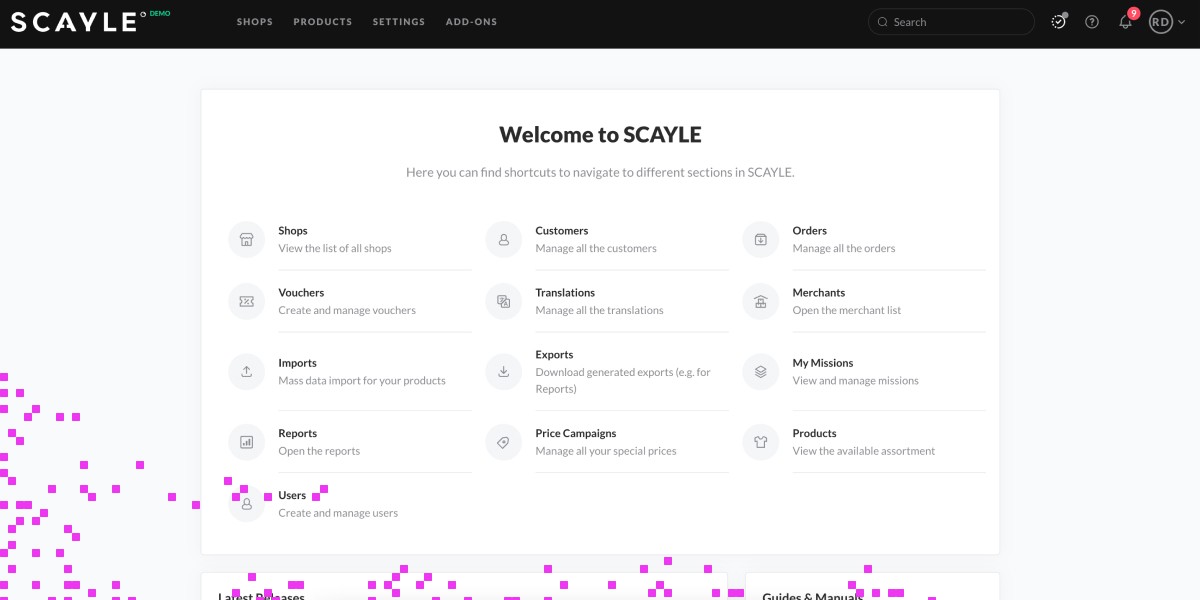
Task: Click the Price Campaigns tag icon
Action: (x=503, y=442)
